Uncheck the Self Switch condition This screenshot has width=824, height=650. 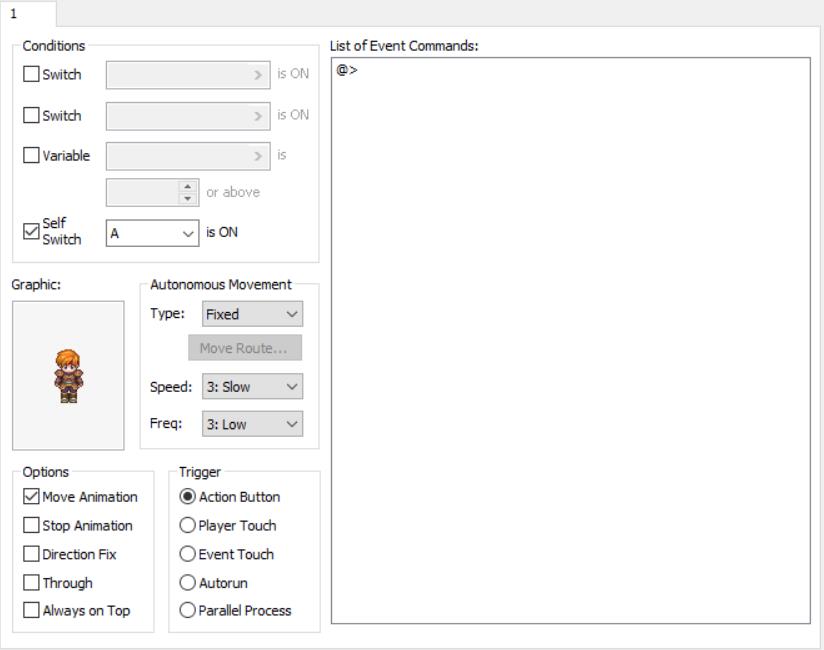tap(31, 231)
